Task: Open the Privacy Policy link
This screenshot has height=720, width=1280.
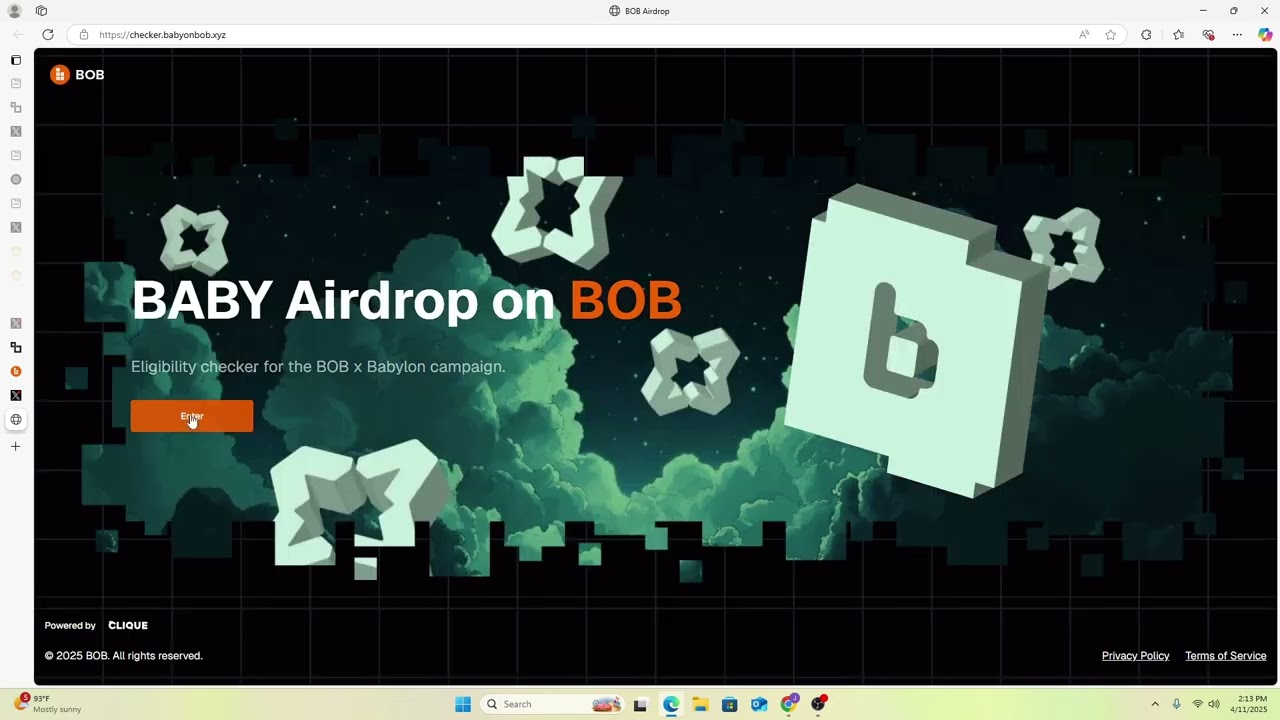Action: coord(1135,656)
